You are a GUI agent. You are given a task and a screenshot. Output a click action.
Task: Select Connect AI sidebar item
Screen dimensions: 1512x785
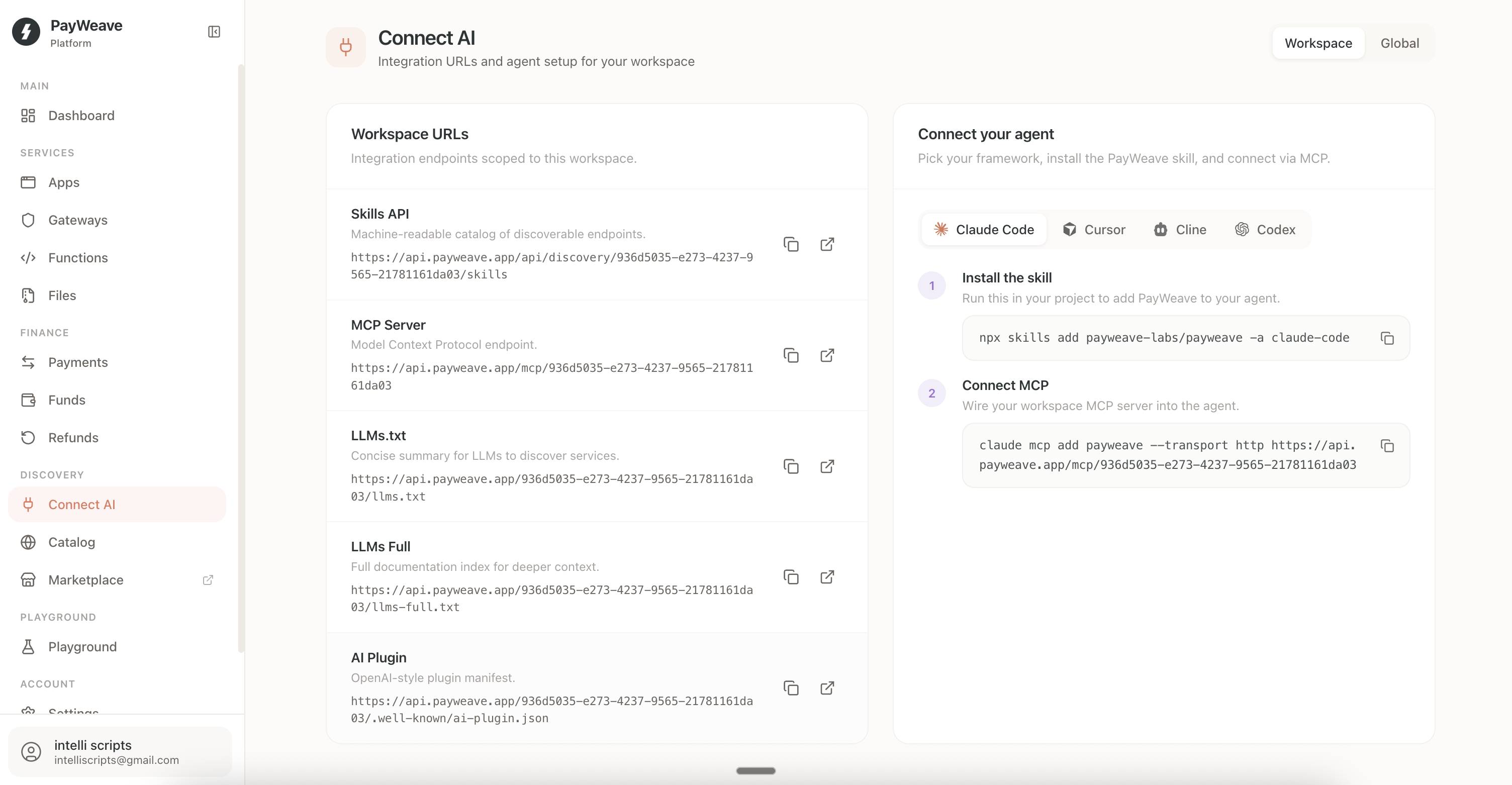point(118,505)
